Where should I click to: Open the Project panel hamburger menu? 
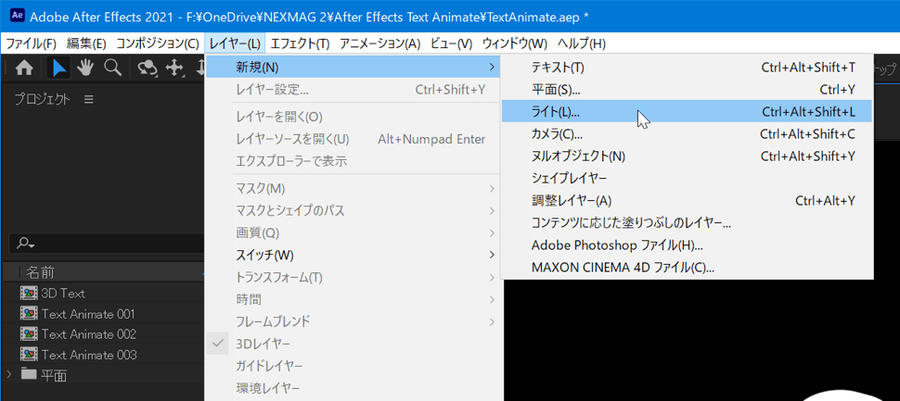(88, 99)
